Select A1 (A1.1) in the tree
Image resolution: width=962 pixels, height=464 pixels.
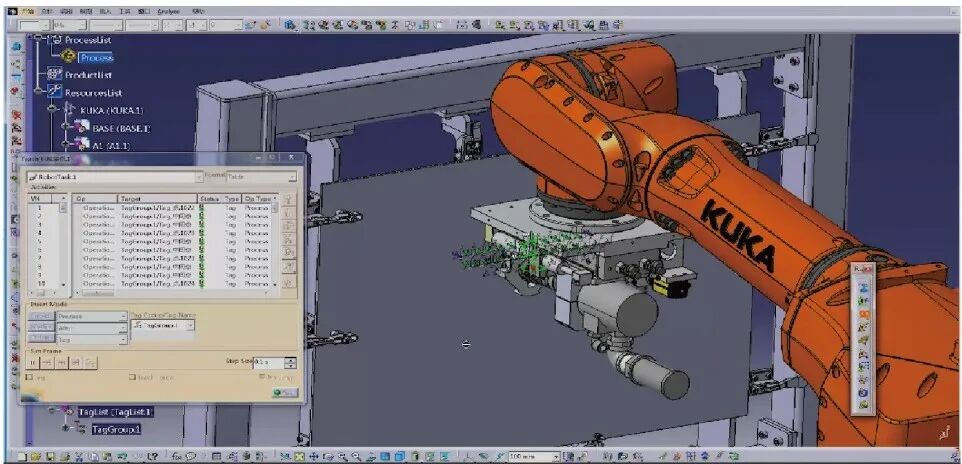click(x=110, y=145)
